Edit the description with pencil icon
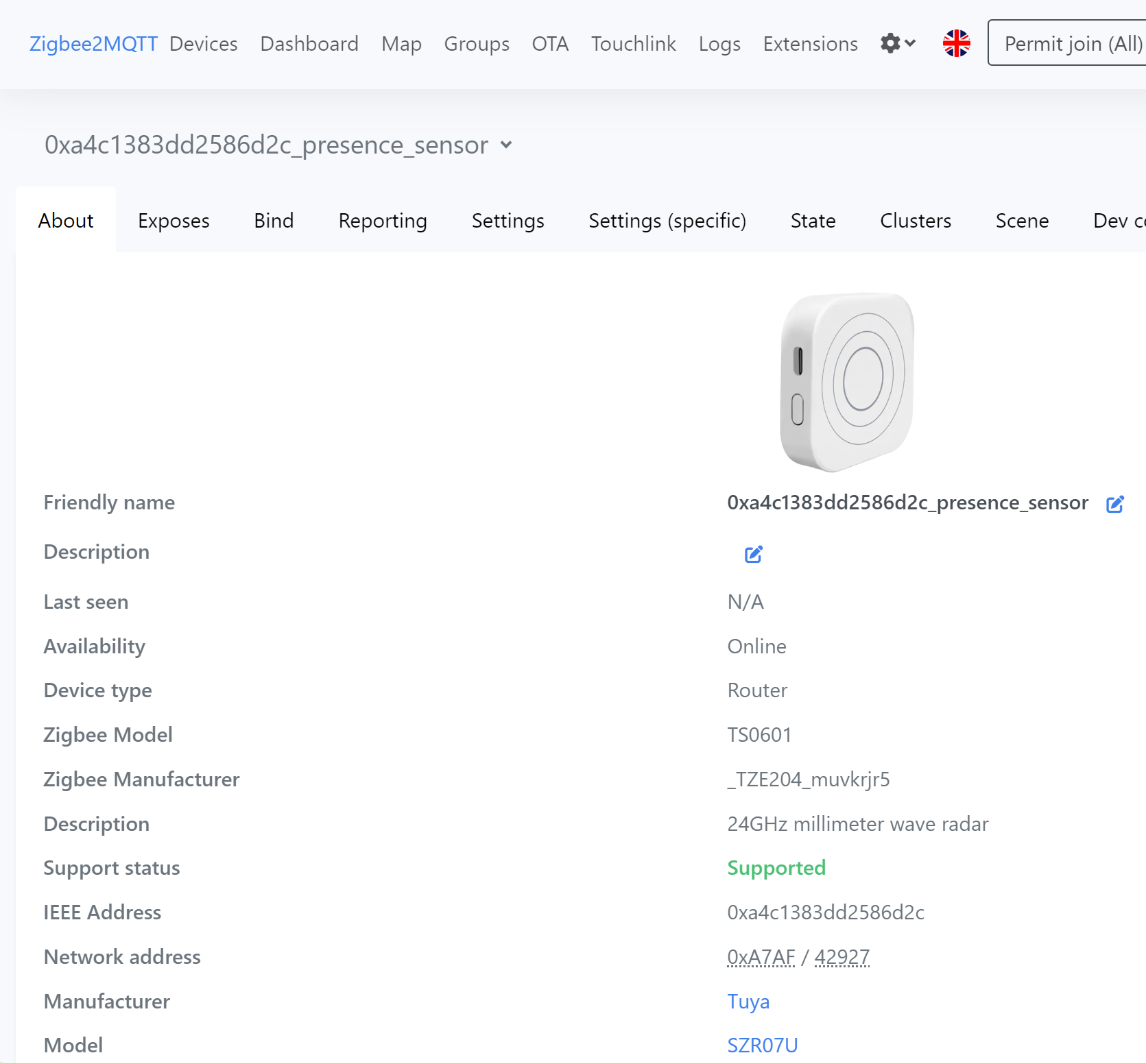The image size is (1146, 1064). [x=754, y=554]
